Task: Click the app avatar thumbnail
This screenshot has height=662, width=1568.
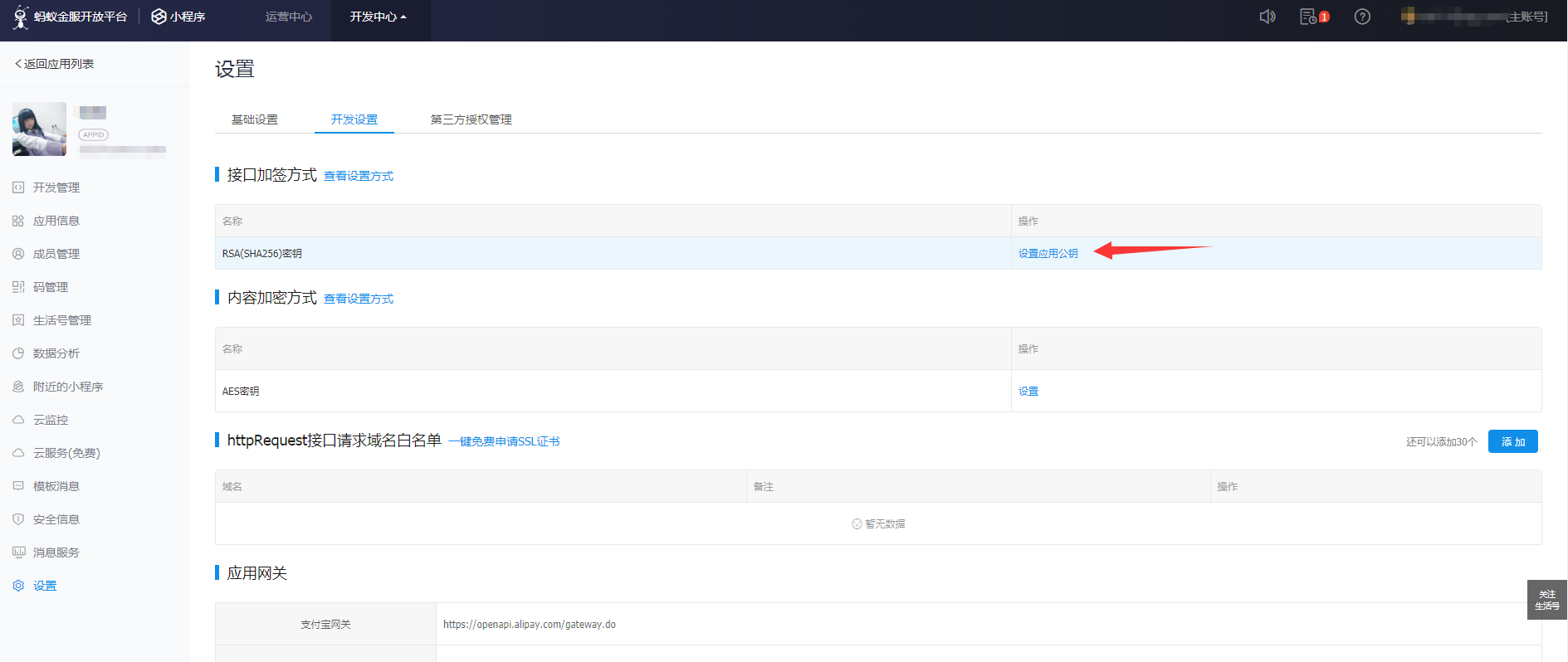Action: coord(39,129)
